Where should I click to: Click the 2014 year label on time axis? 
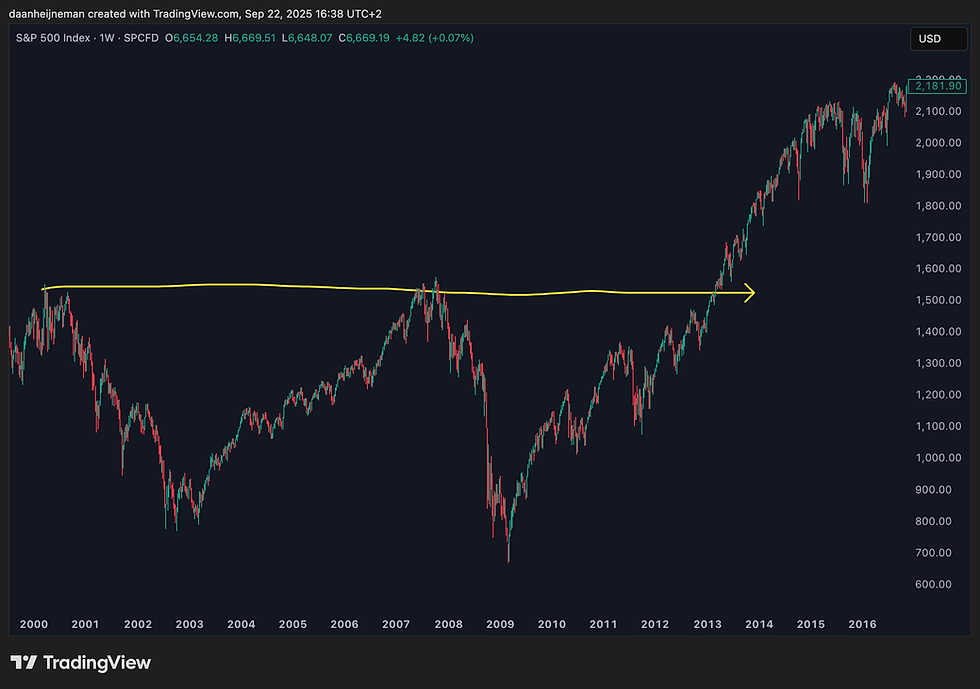click(759, 624)
